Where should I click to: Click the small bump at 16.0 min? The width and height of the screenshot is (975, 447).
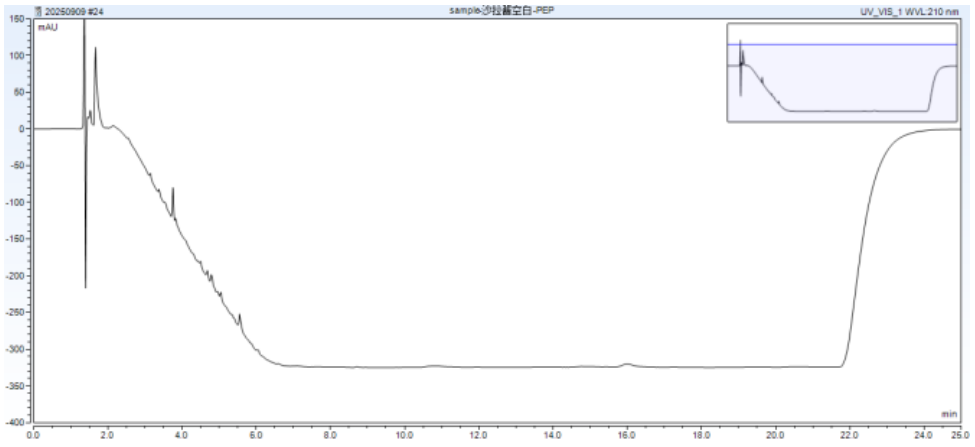pyautogui.click(x=627, y=364)
